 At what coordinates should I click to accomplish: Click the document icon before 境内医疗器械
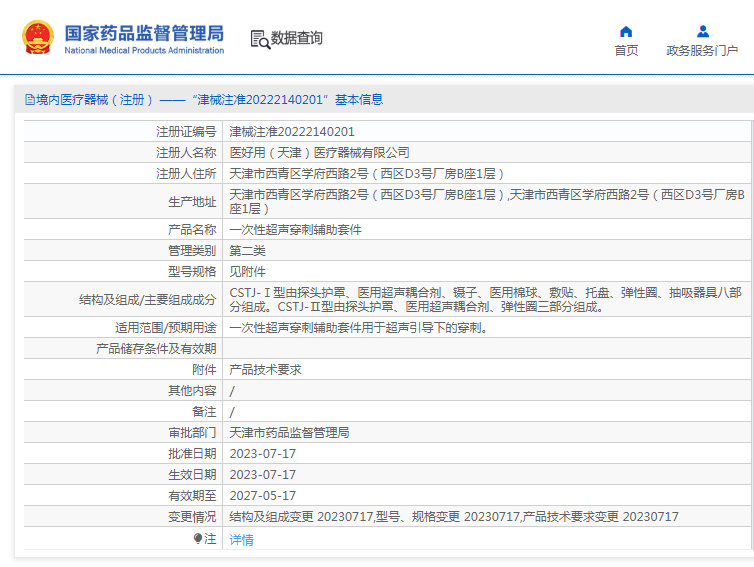click(x=30, y=100)
